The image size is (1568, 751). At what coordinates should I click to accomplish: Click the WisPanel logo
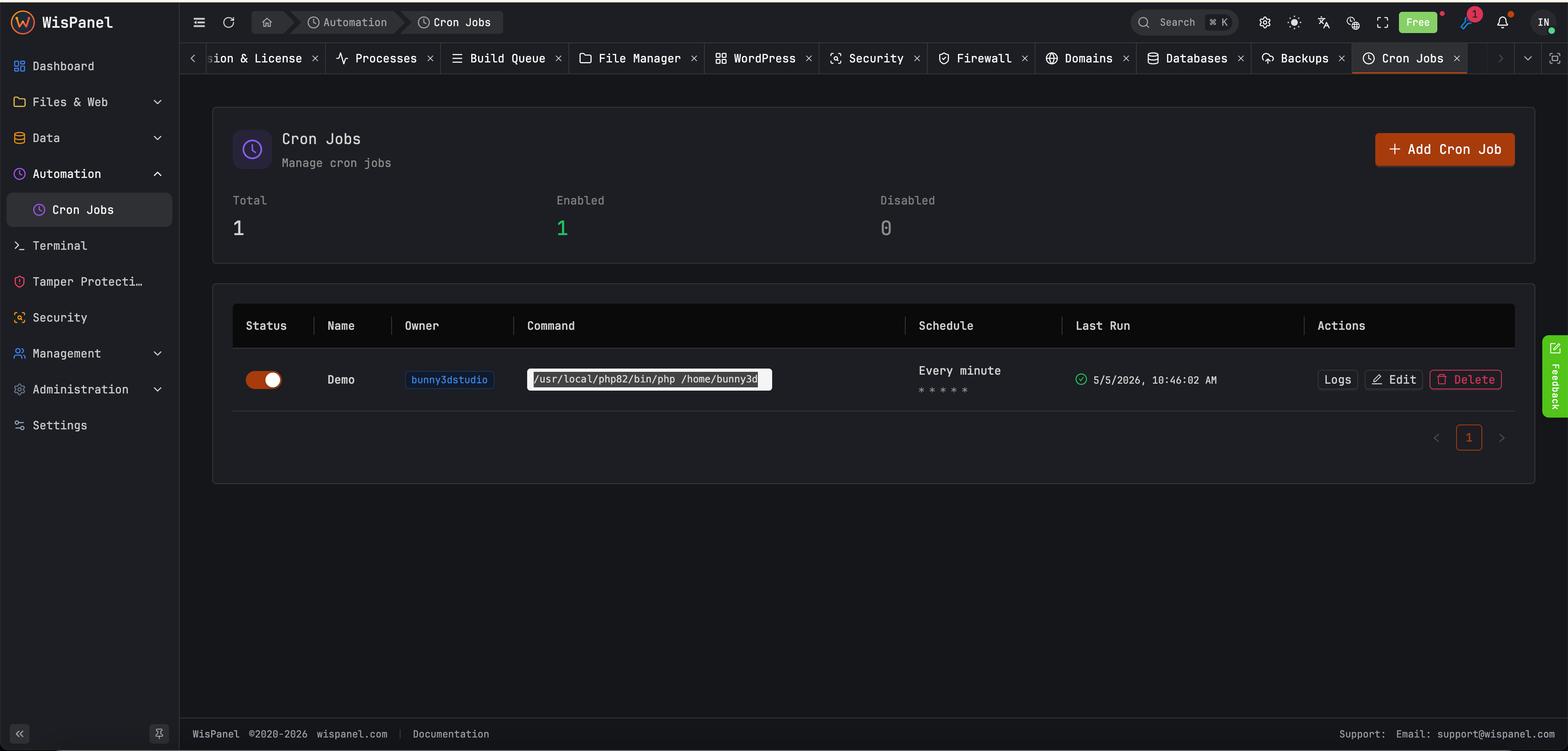click(62, 22)
